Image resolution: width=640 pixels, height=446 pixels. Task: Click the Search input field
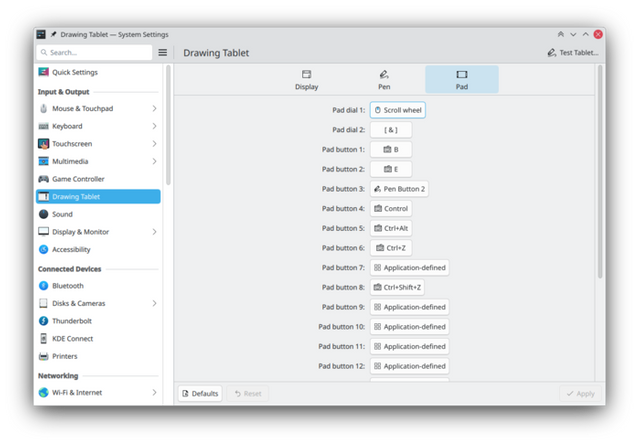[94, 52]
